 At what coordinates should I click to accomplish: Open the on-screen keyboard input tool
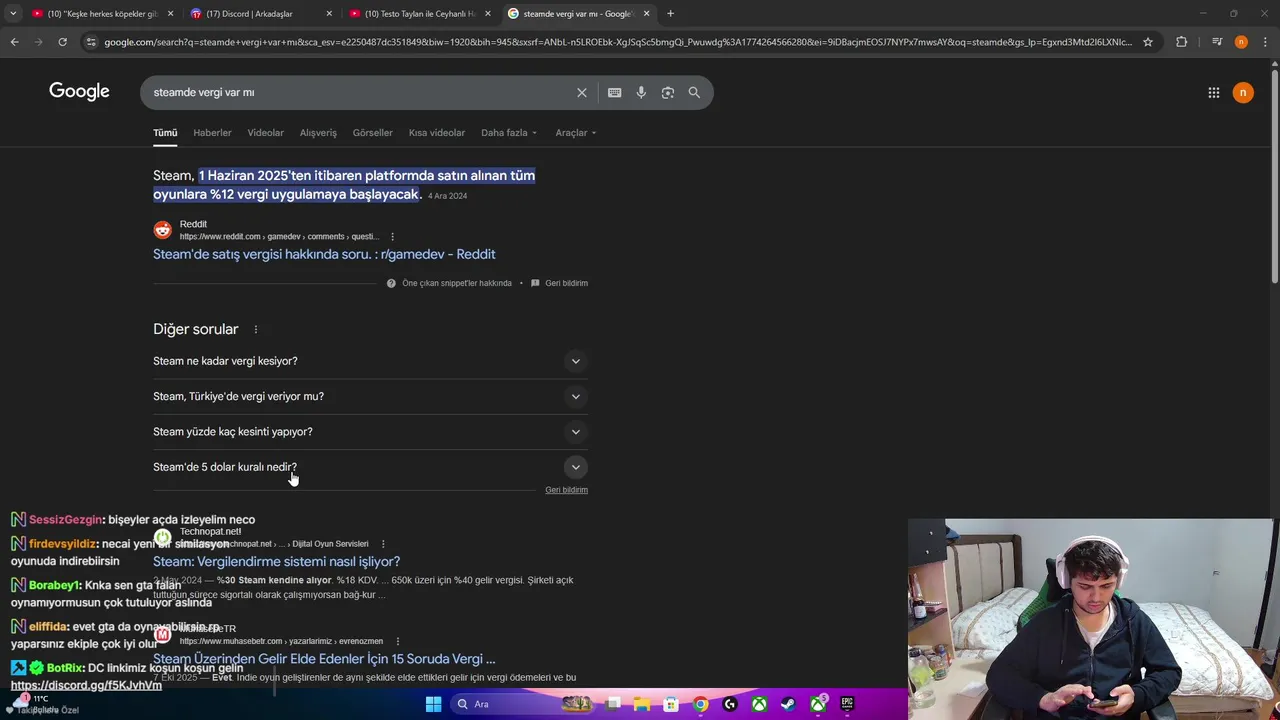click(614, 92)
